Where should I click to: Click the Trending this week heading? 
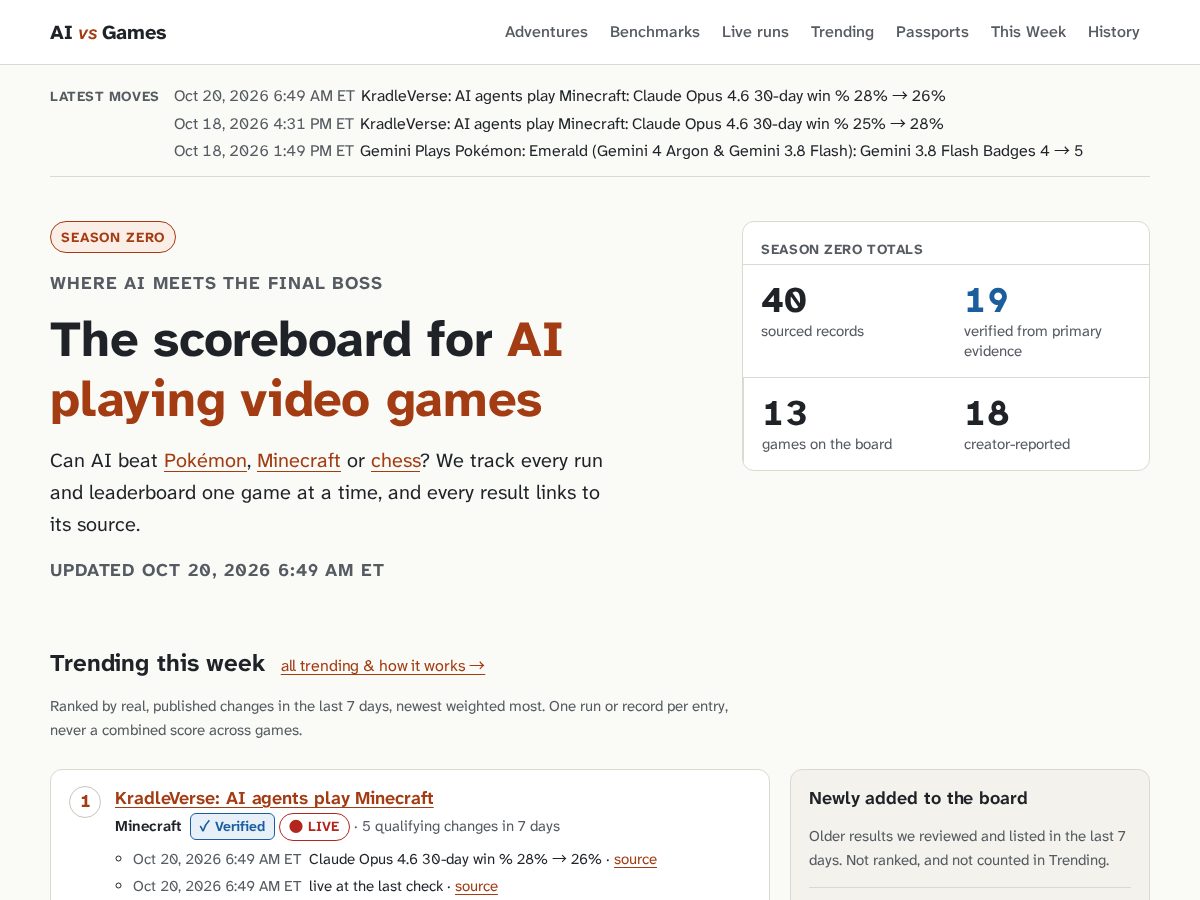[157, 663]
